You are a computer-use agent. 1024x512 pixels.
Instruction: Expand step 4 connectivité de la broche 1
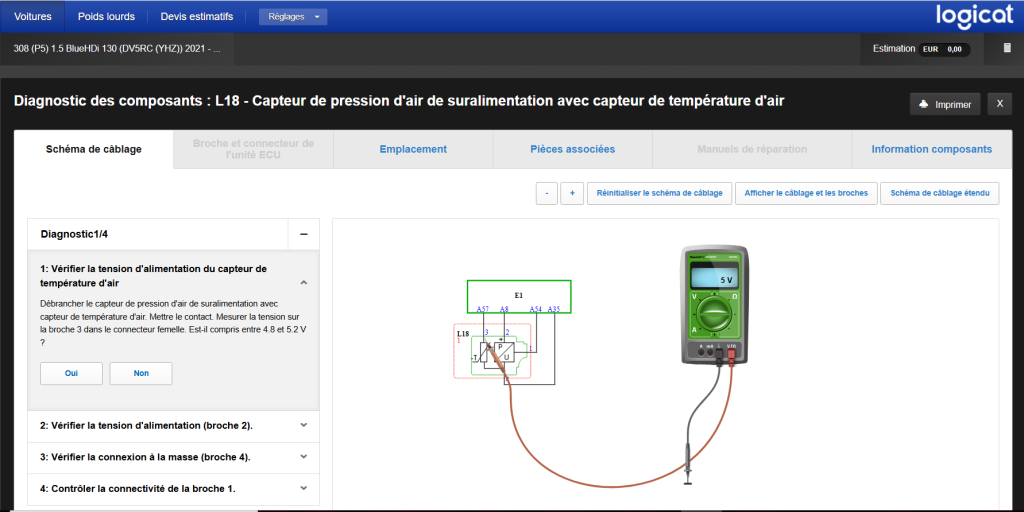(173, 489)
